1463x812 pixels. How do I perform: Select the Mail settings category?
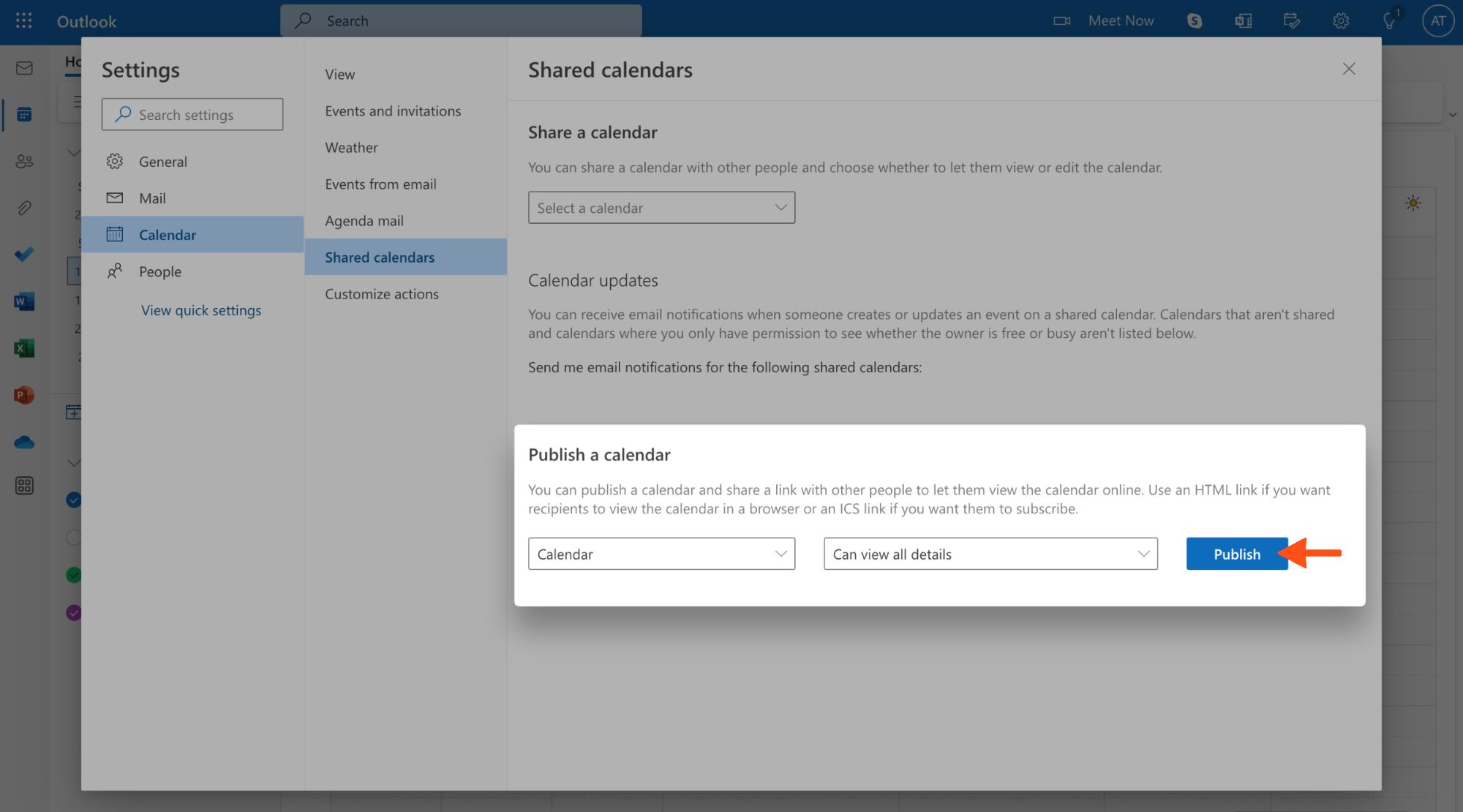coord(152,198)
